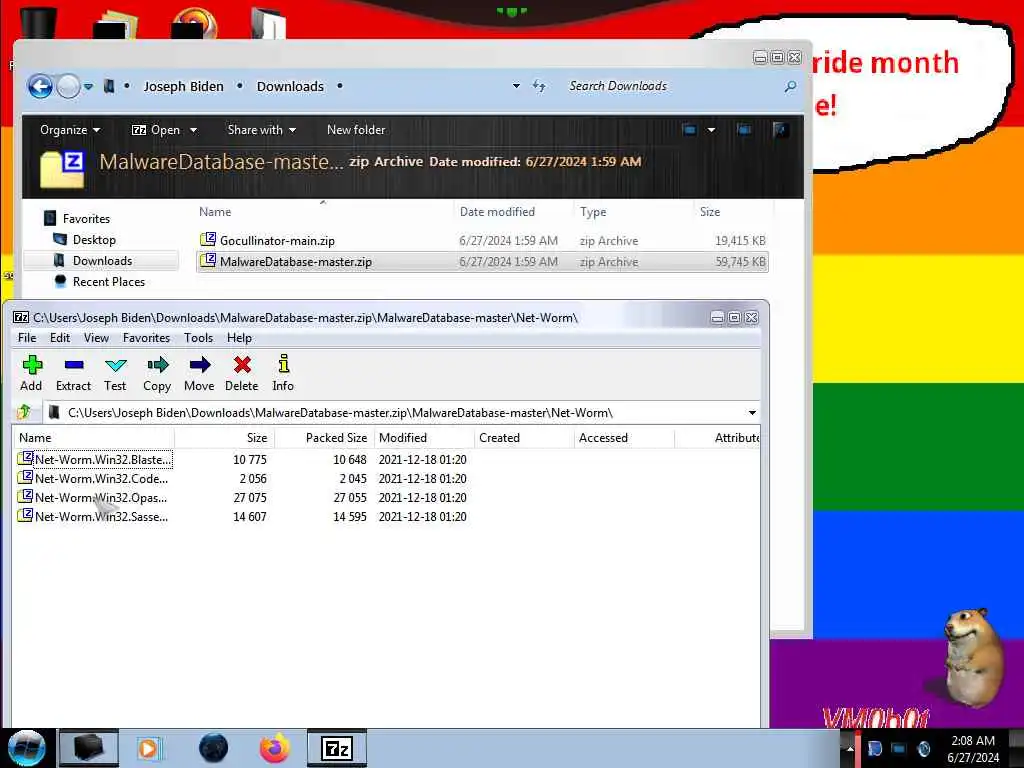This screenshot has width=1024, height=768.
Task: Click Back arrow in Explorer window
Action: coord(40,86)
